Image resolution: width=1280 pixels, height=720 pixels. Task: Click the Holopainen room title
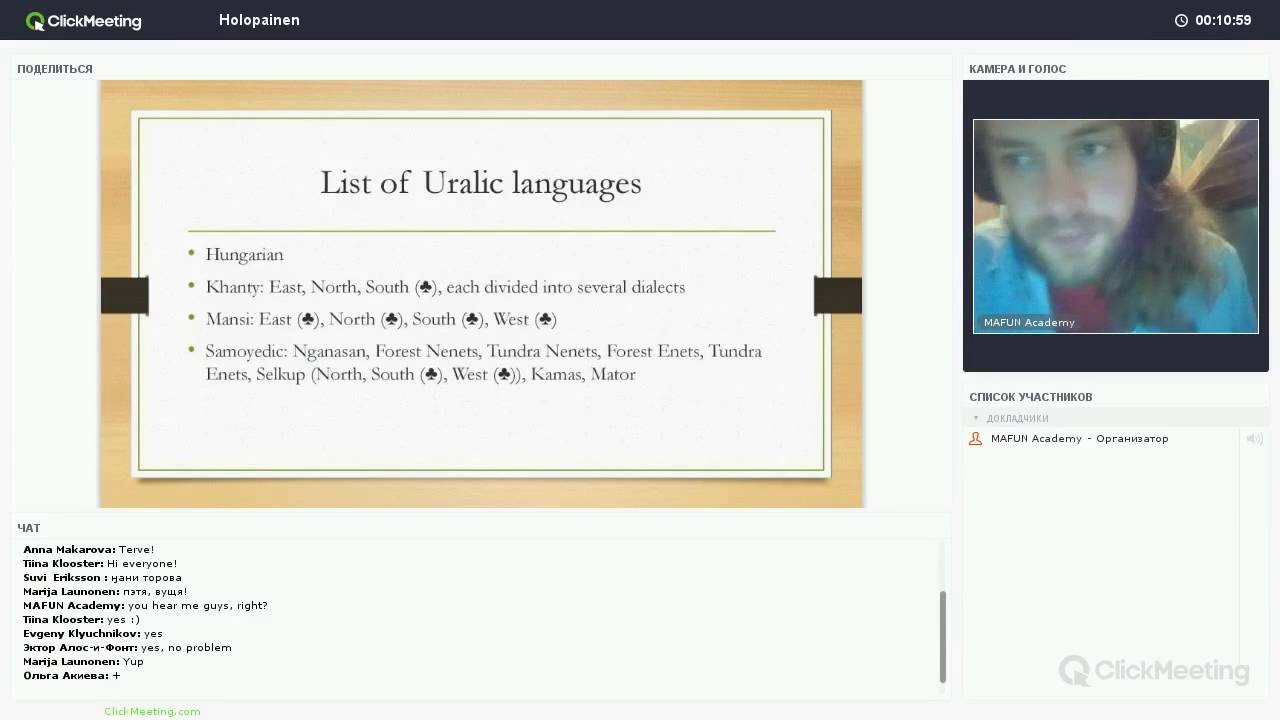259,20
